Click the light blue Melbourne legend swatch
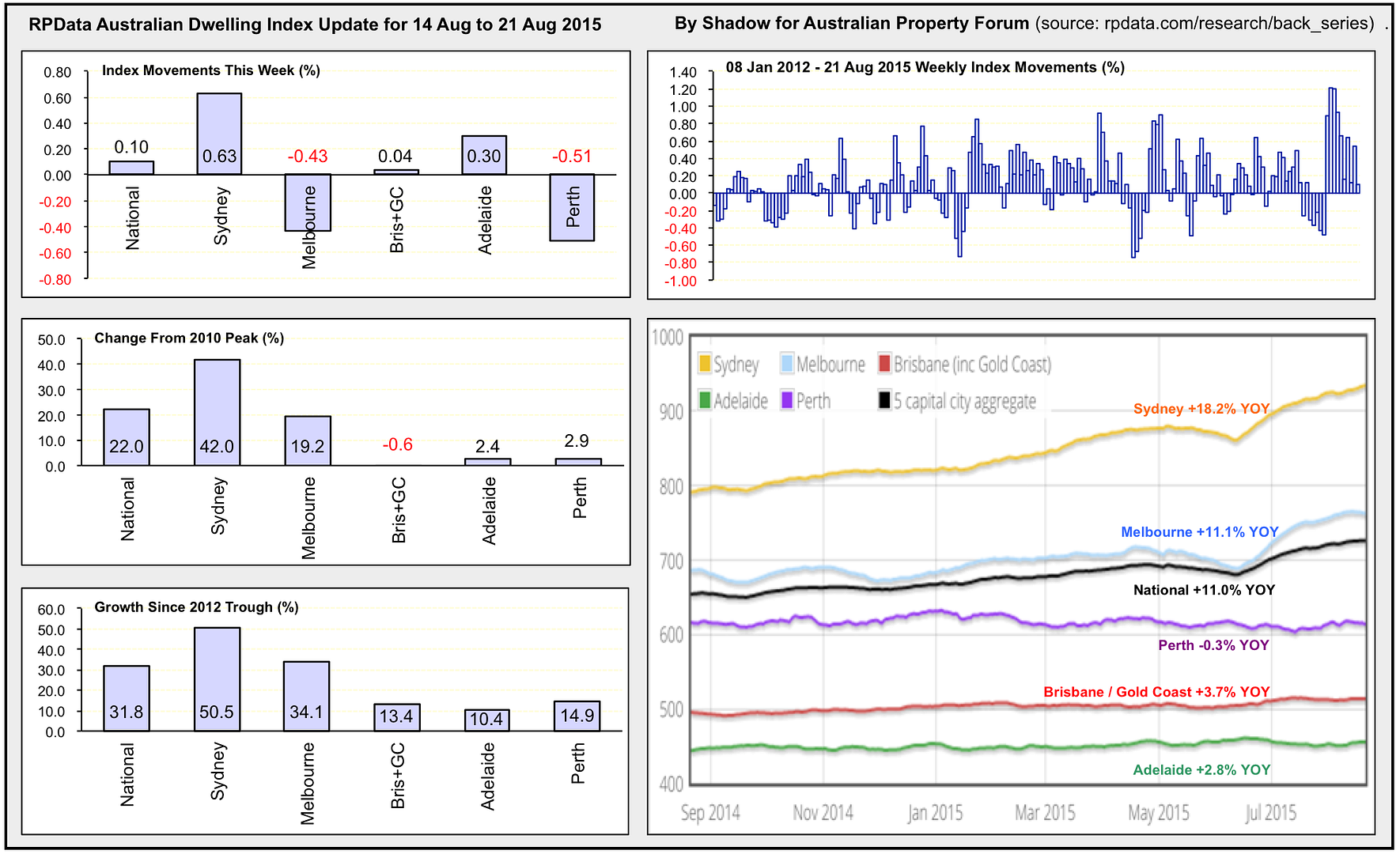Image resolution: width=1400 pixels, height=854 pixels. pyautogui.click(x=787, y=364)
